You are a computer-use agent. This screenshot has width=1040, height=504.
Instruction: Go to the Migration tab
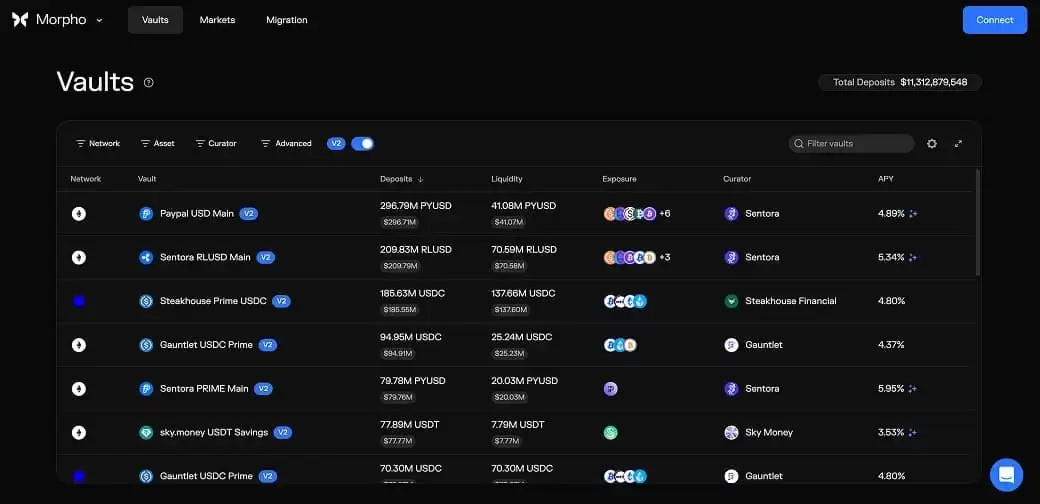(x=287, y=20)
